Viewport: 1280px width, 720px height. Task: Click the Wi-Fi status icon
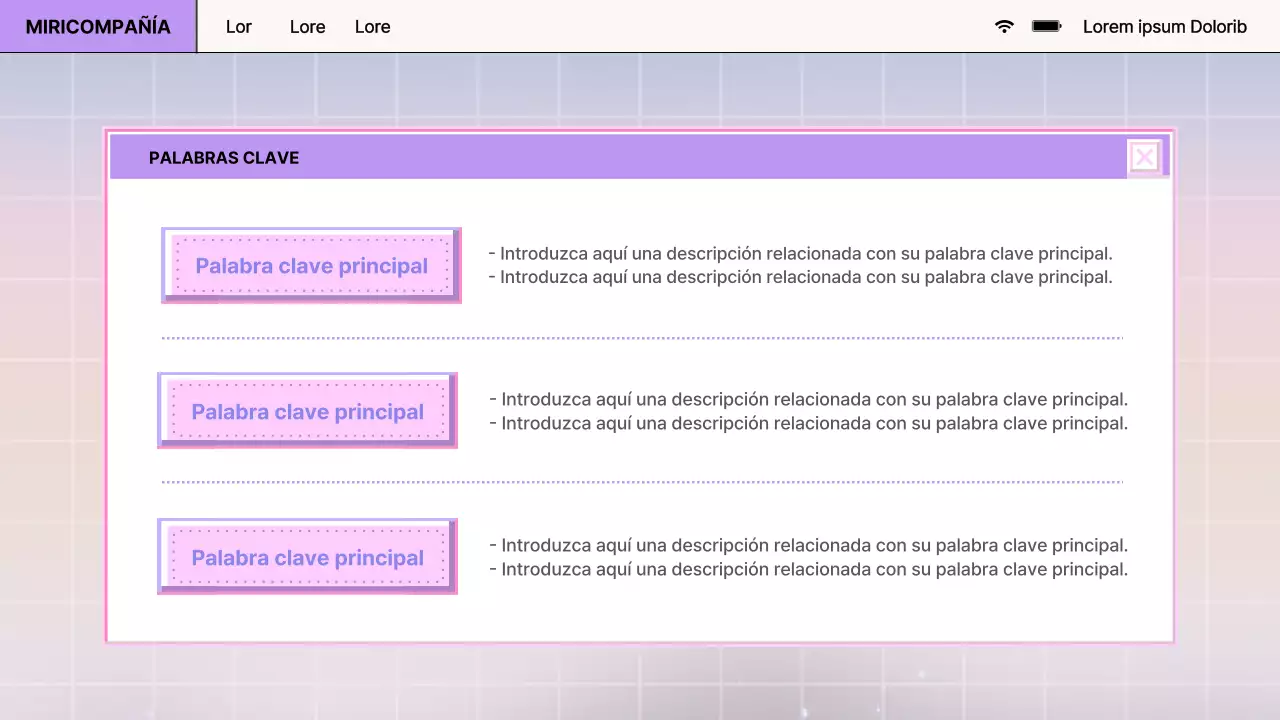[1003, 27]
